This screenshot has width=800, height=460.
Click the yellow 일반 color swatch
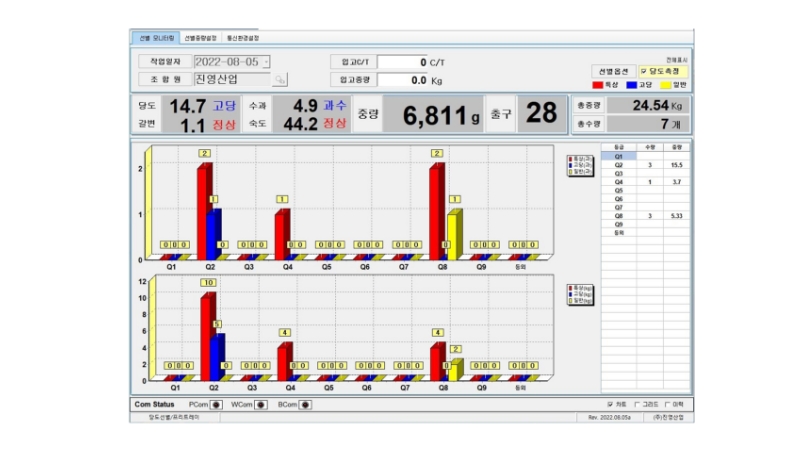click(x=666, y=85)
